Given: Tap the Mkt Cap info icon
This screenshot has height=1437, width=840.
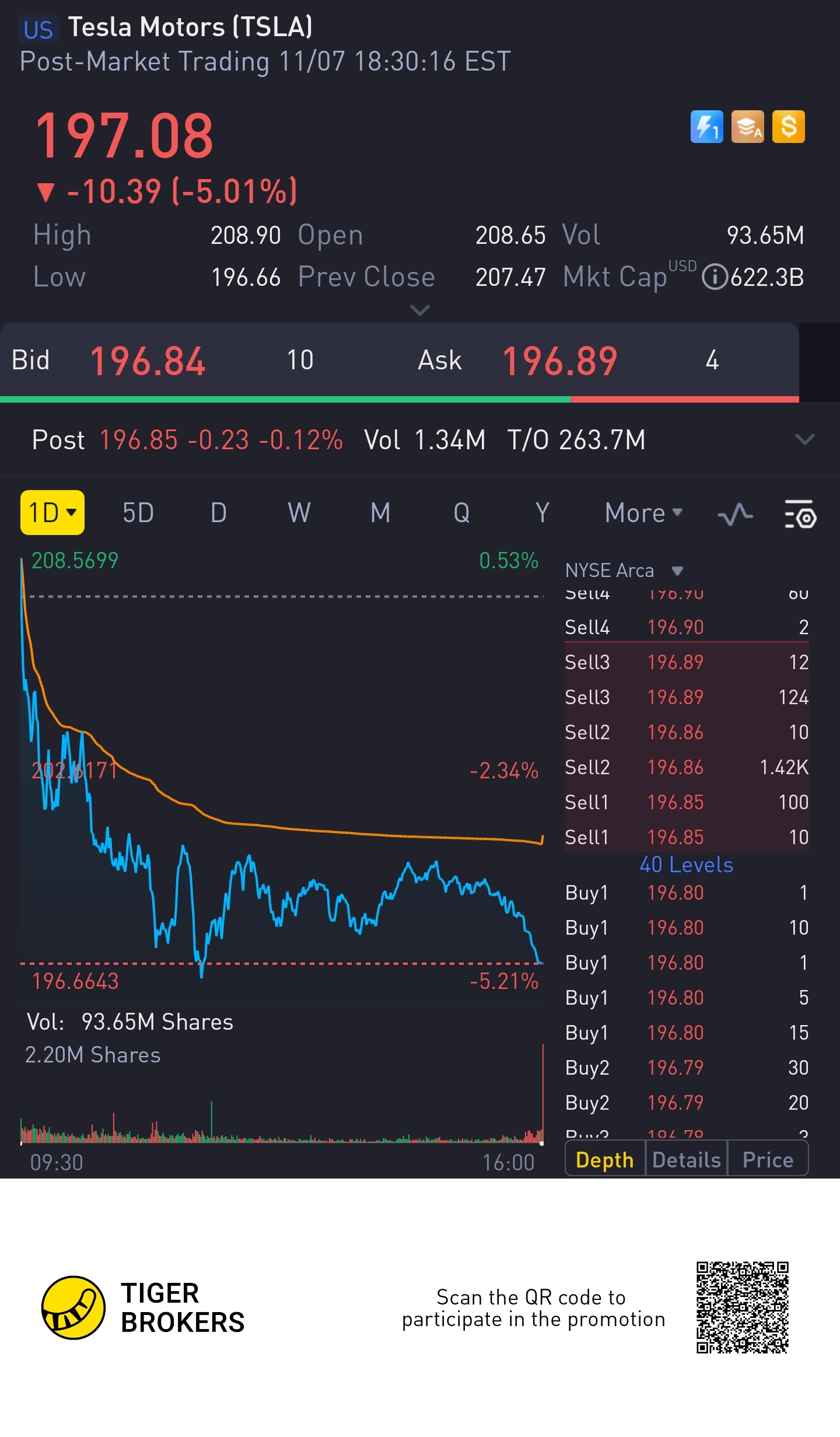Looking at the screenshot, I should (x=714, y=277).
